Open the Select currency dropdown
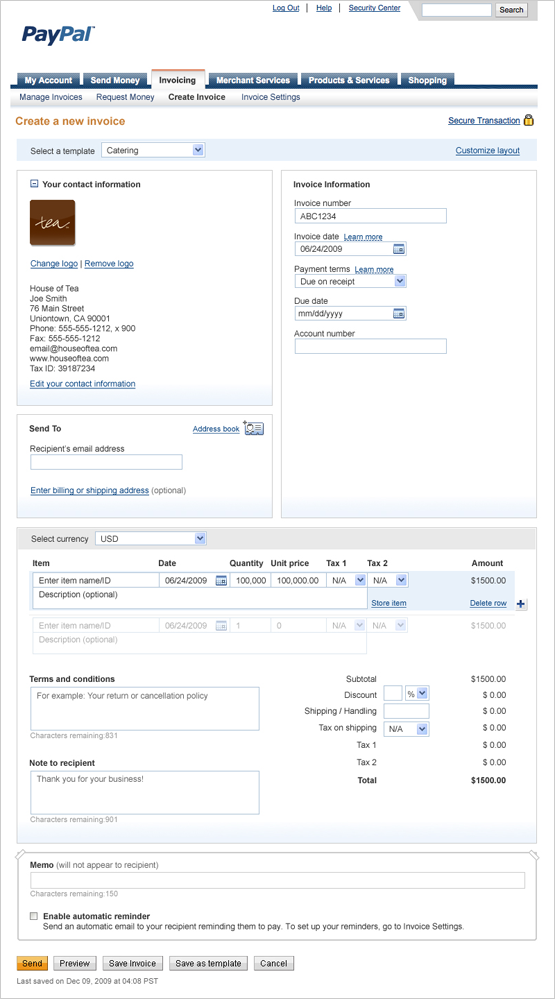555x999 pixels. point(151,539)
